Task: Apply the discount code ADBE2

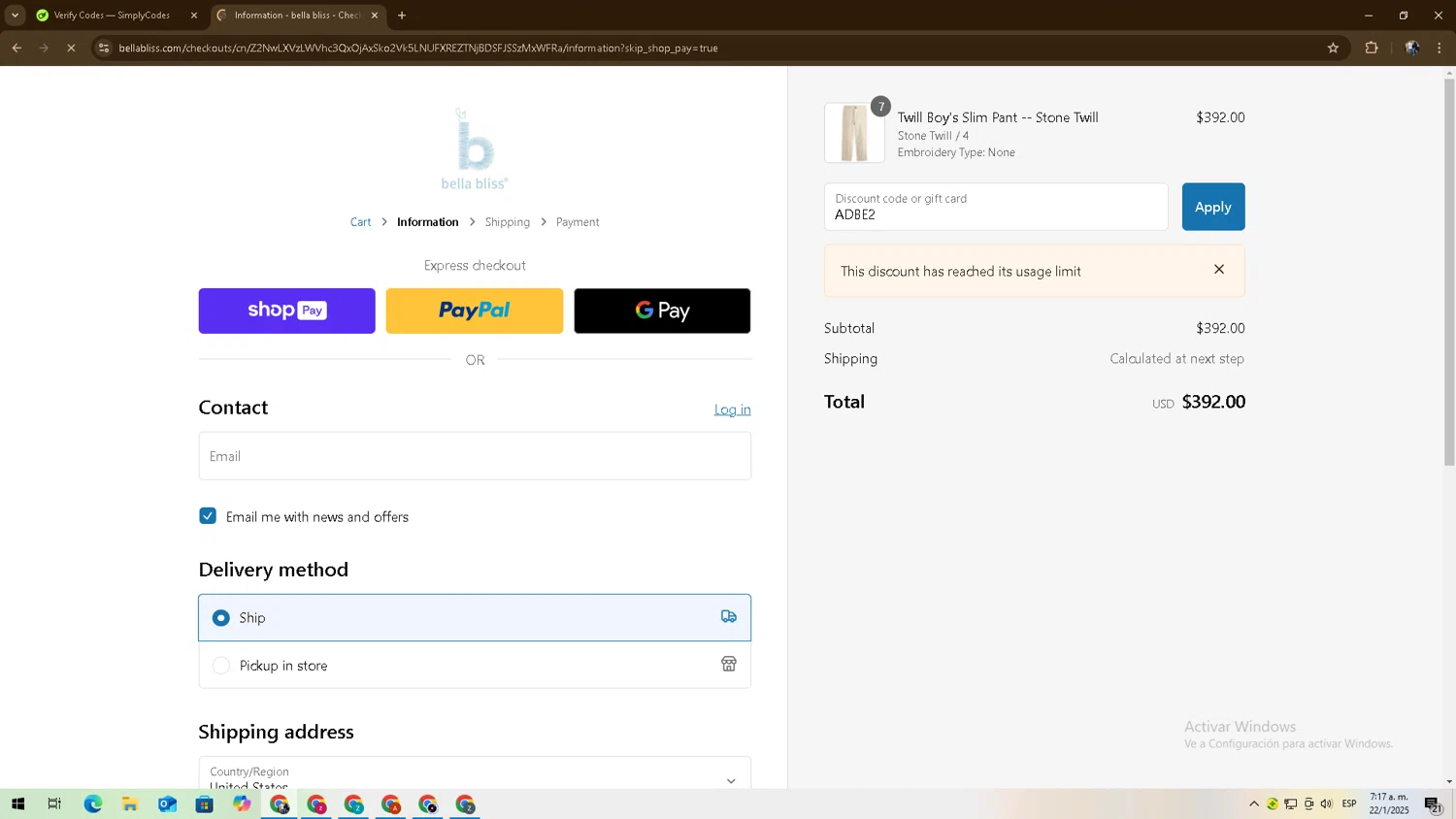Action: (1213, 207)
